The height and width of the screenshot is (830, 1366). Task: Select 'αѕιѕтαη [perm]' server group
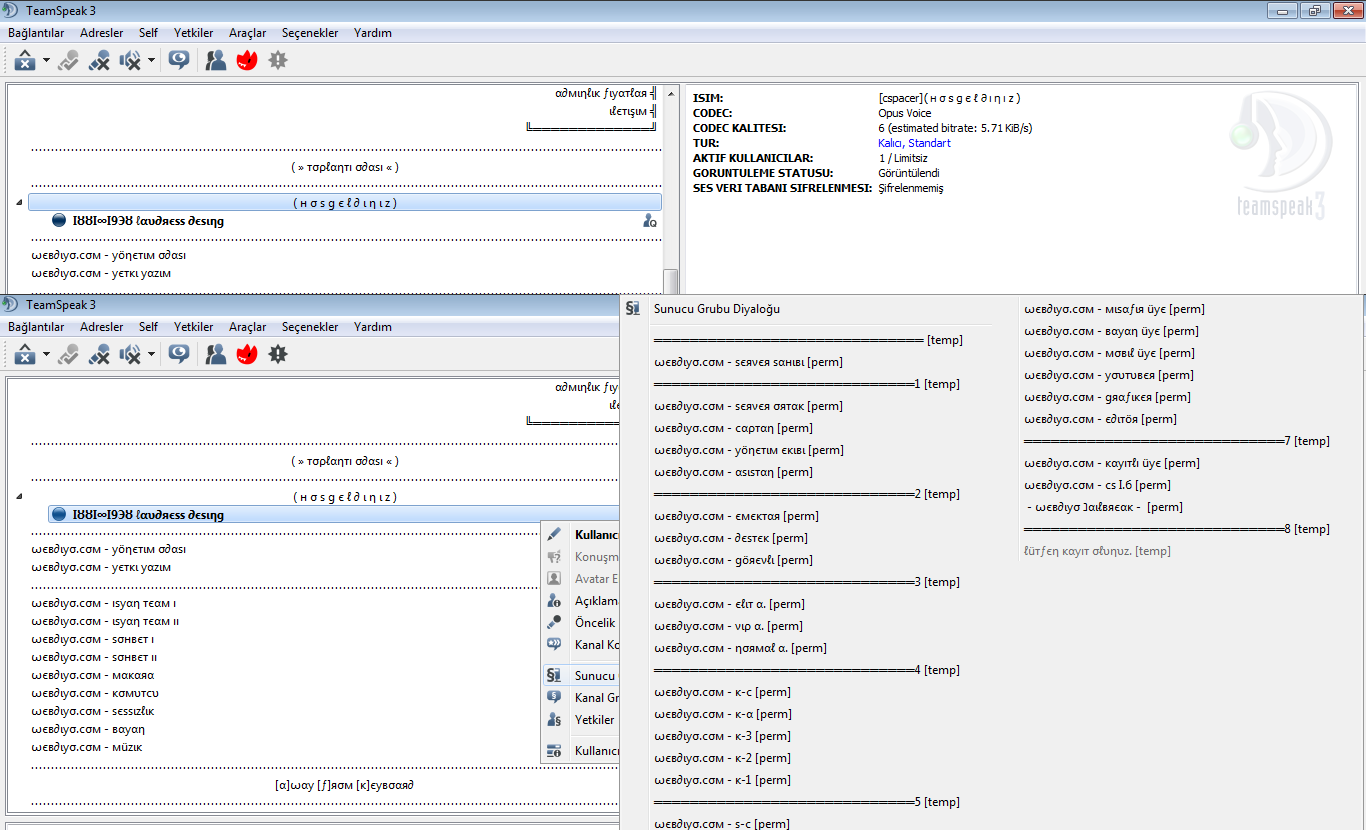coord(733,472)
